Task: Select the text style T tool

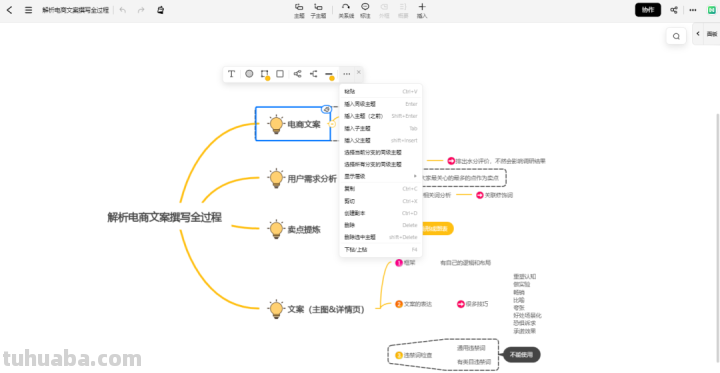Action: (x=231, y=74)
